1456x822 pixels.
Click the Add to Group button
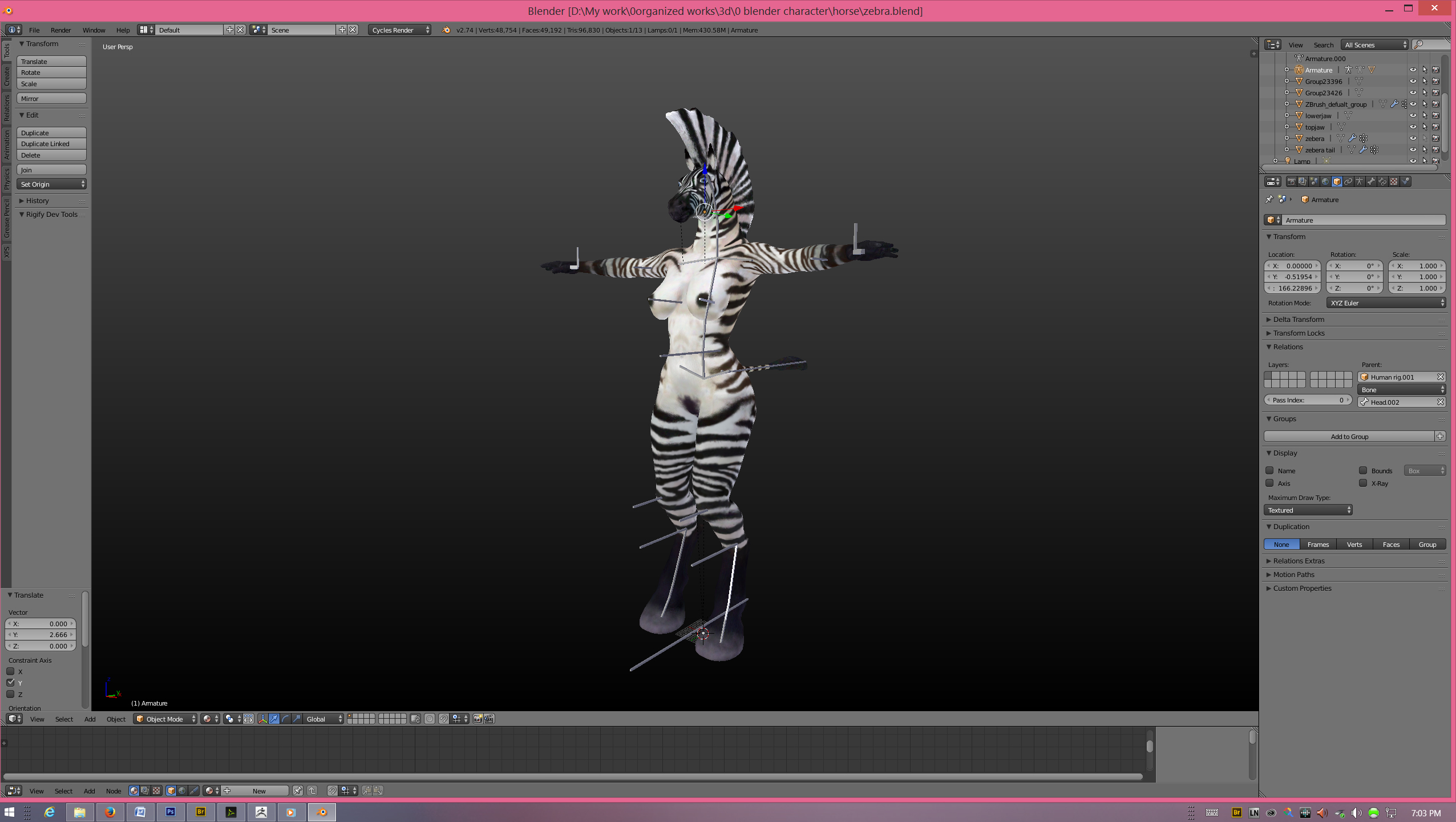click(1349, 436)
